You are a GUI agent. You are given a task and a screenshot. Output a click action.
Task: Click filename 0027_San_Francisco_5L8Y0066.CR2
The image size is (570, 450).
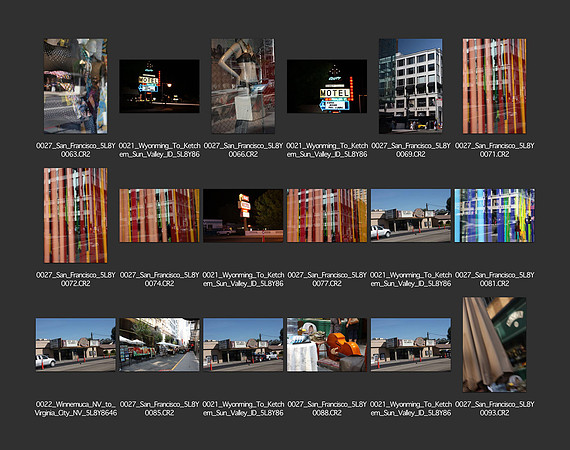(243, 150)
